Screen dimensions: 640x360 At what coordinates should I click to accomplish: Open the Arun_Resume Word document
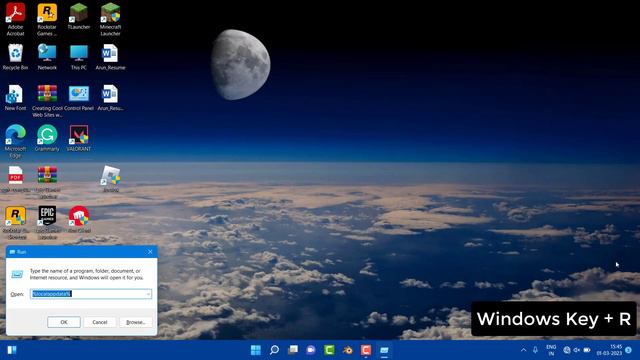110,57
